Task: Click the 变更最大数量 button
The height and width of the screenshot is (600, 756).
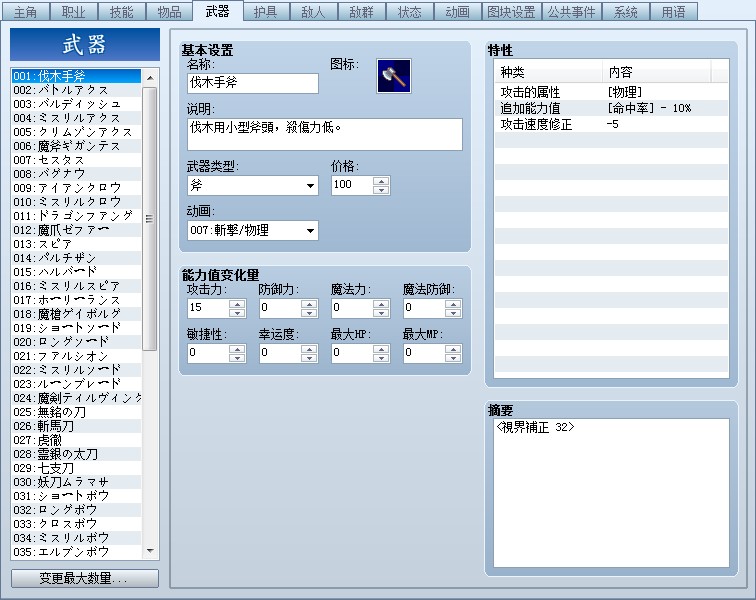Action: [85, 578]
